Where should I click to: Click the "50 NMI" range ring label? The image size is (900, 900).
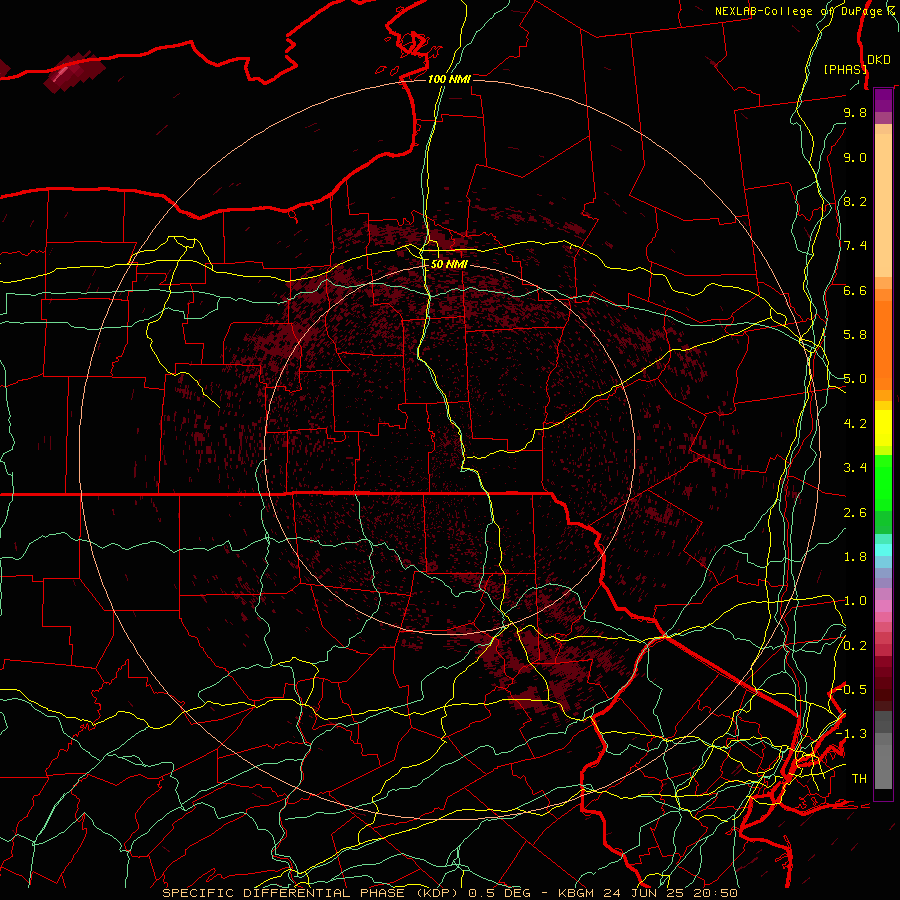point(449,264)
